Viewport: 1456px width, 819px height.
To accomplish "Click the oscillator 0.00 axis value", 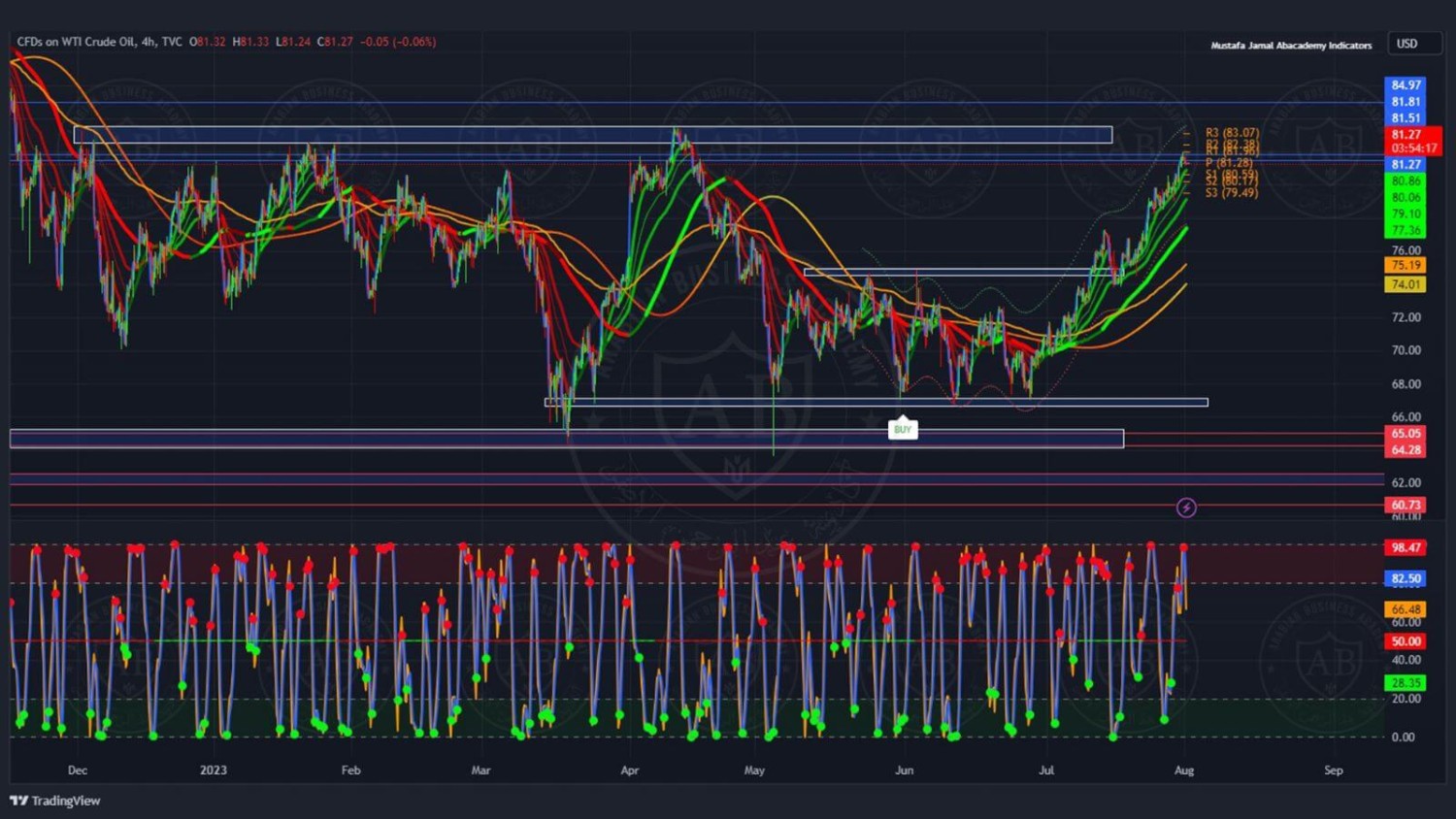I will coord(1404,737).
